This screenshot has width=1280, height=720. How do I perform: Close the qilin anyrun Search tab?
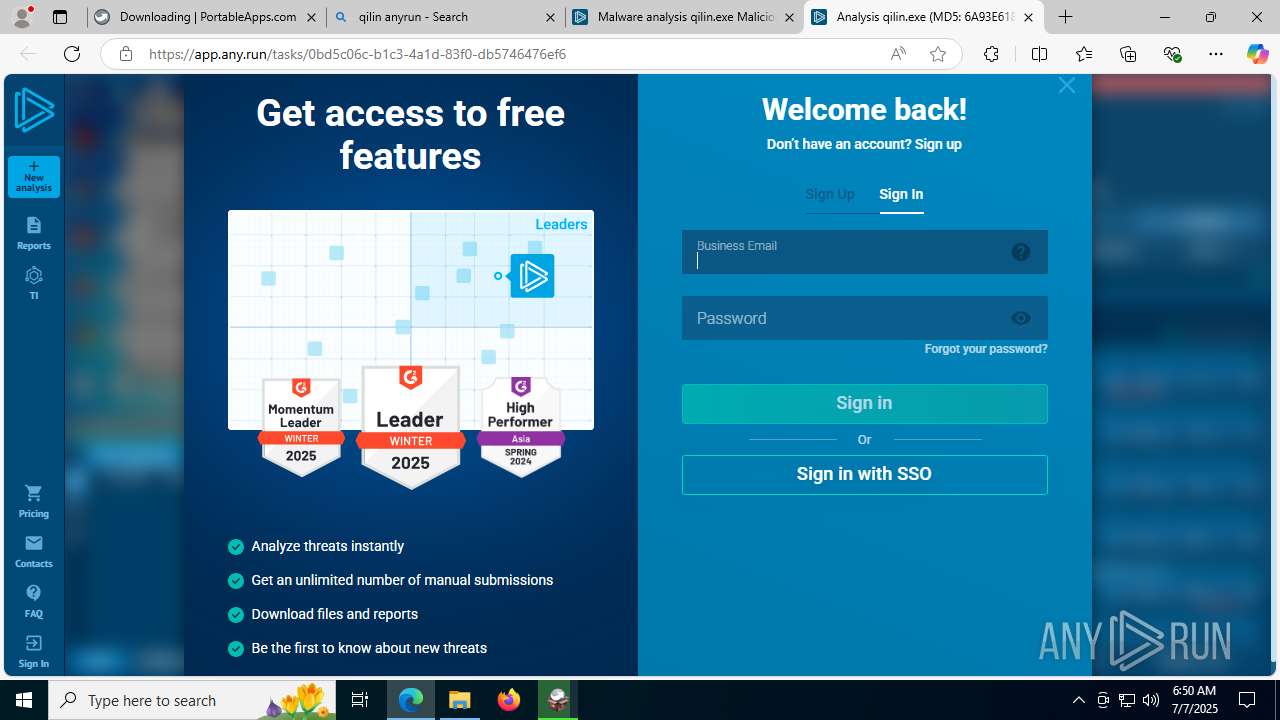click(x=551, y=17)
